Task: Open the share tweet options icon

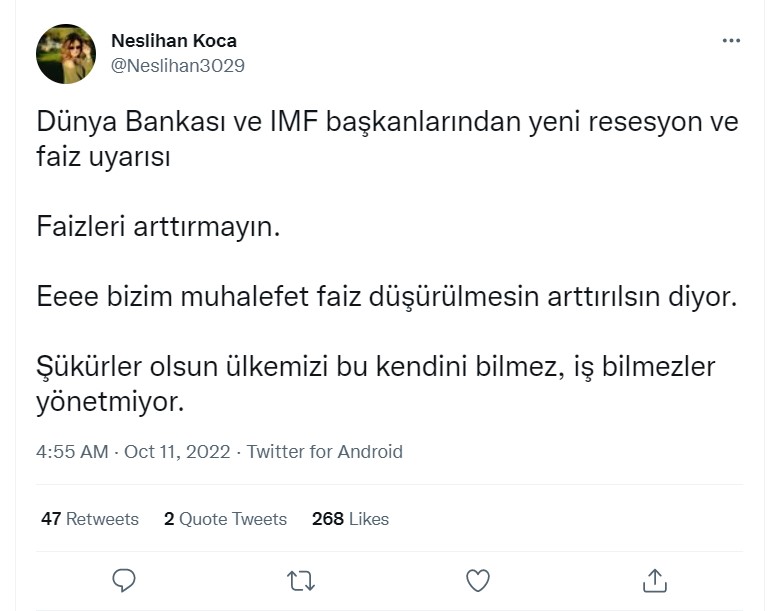Action: pyautogui.click(x=654, y=579)
